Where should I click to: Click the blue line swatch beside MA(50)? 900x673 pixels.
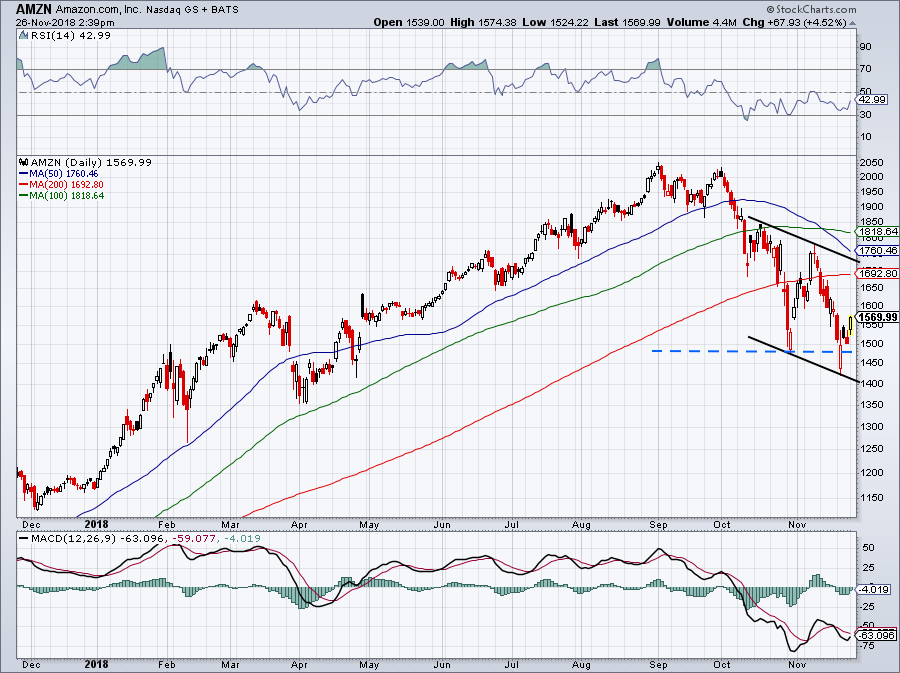[24, 173]
